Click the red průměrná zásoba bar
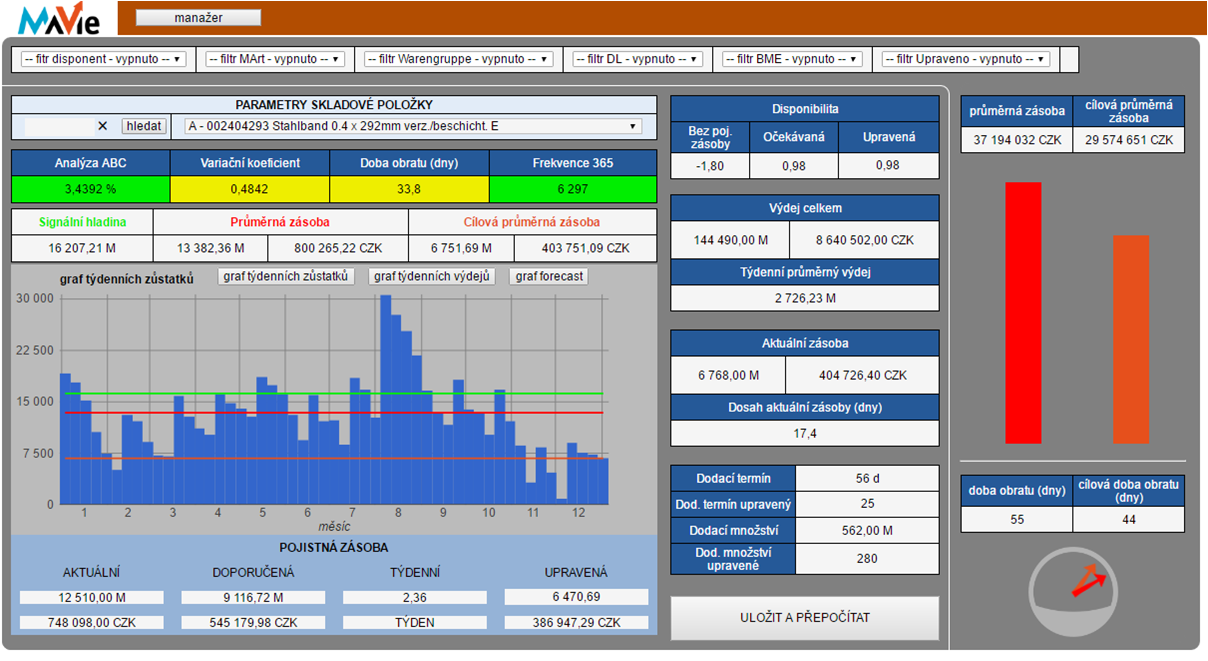The width and height of the screenshot is (1208, 661). [x=1023, y=312]
